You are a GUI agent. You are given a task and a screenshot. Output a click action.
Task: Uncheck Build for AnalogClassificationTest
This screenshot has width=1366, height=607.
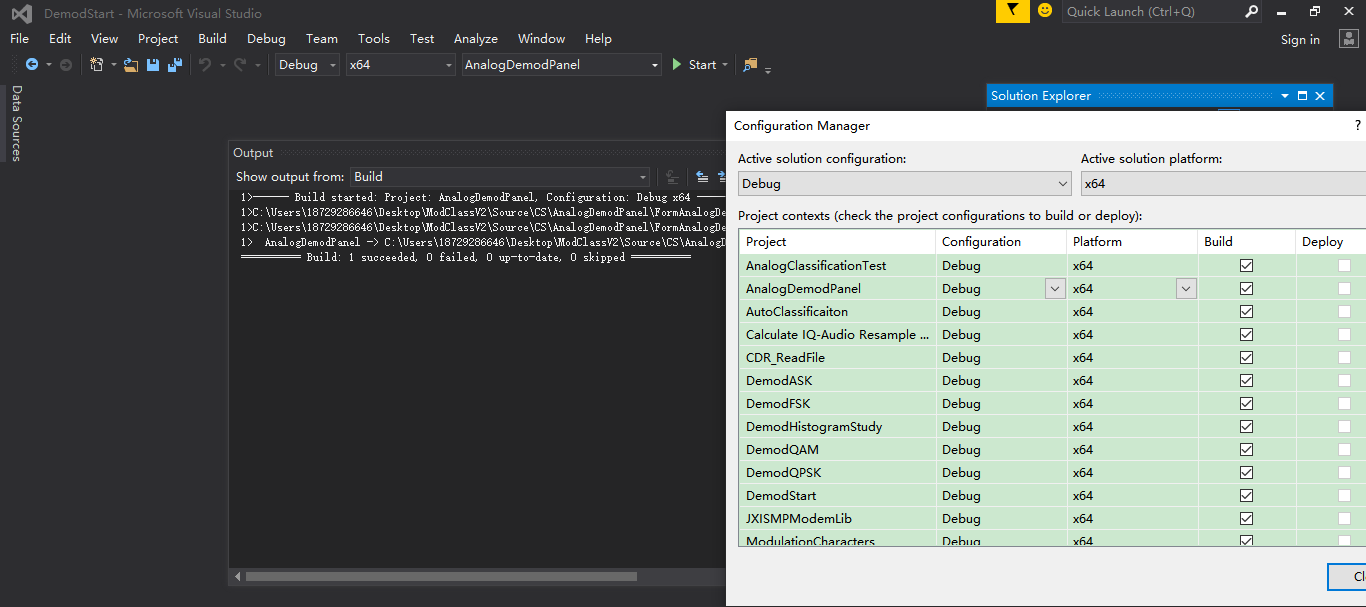(1246, 266)
